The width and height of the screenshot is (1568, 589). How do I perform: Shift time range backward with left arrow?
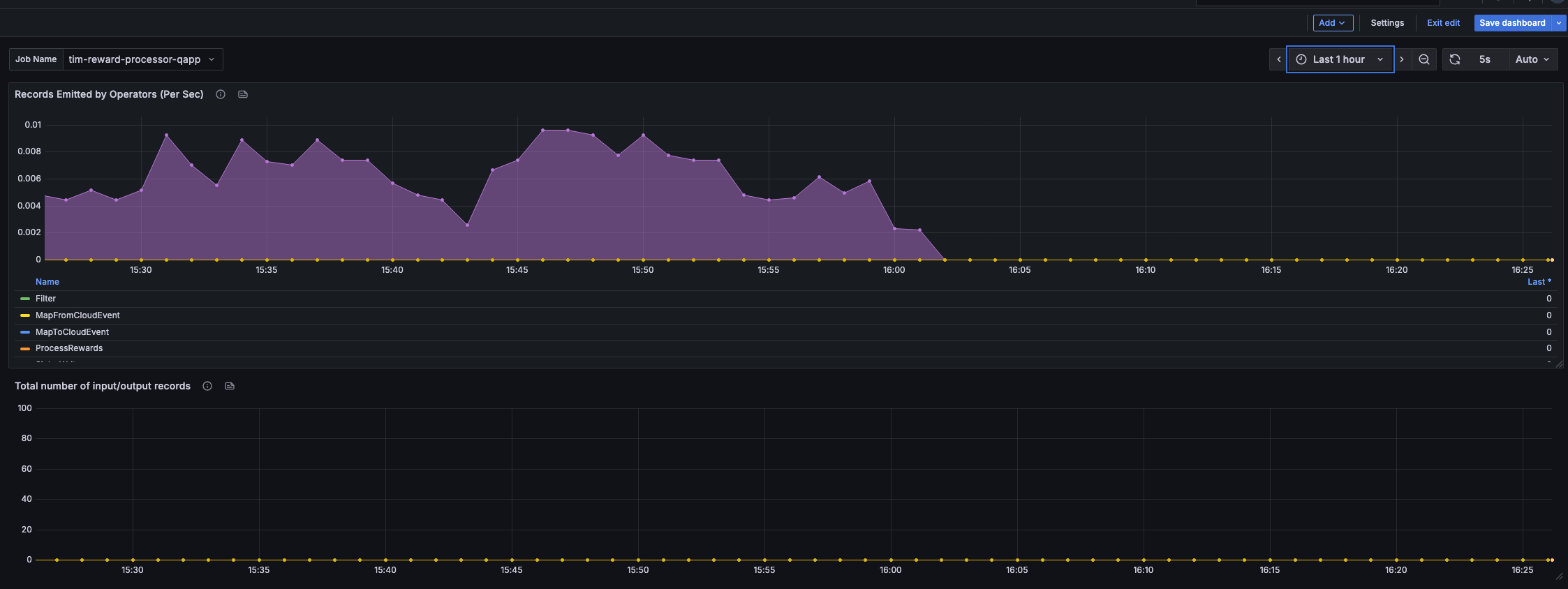click(x=1278, y=59)
